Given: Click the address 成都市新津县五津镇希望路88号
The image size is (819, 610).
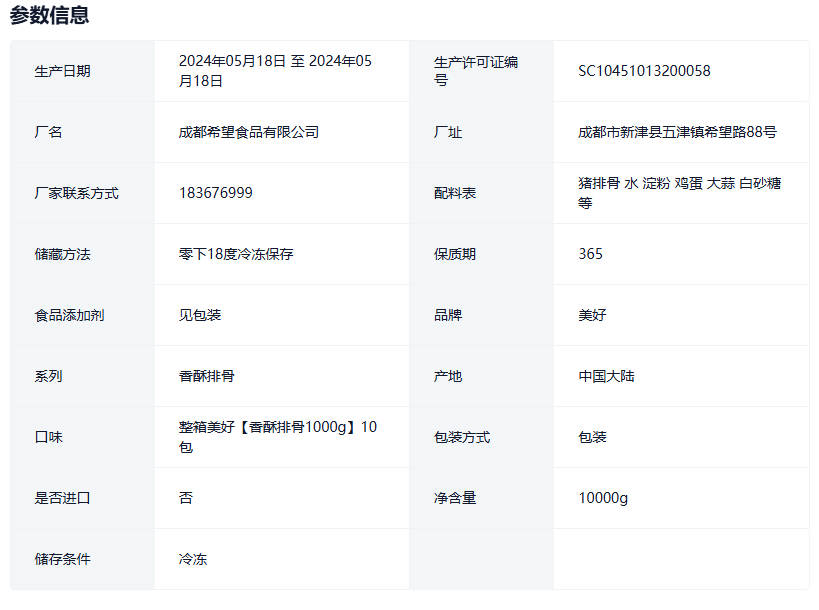Looking at the screenshot, I should 677,132.
